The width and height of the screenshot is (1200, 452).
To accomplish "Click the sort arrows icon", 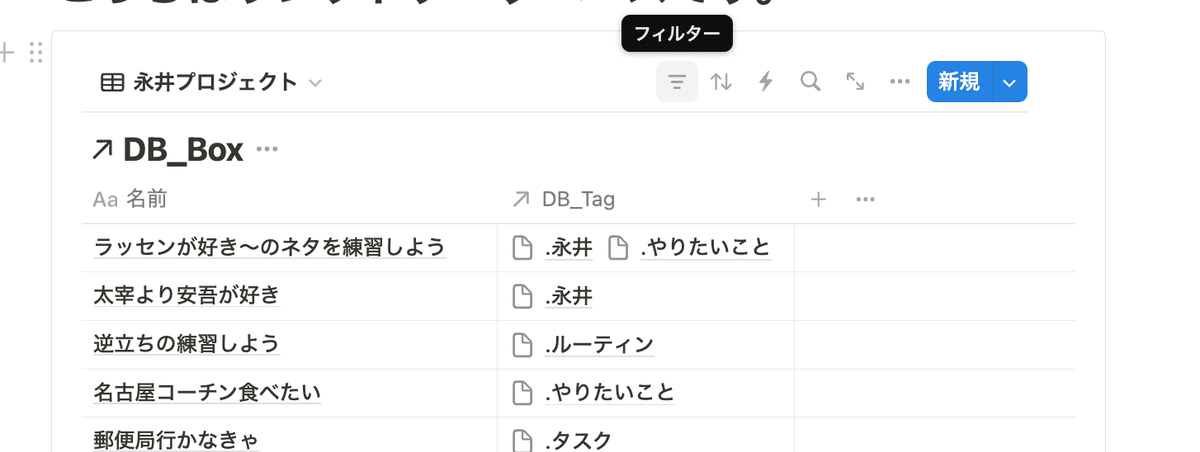I will pyautogui.click(x=721, y=82).
